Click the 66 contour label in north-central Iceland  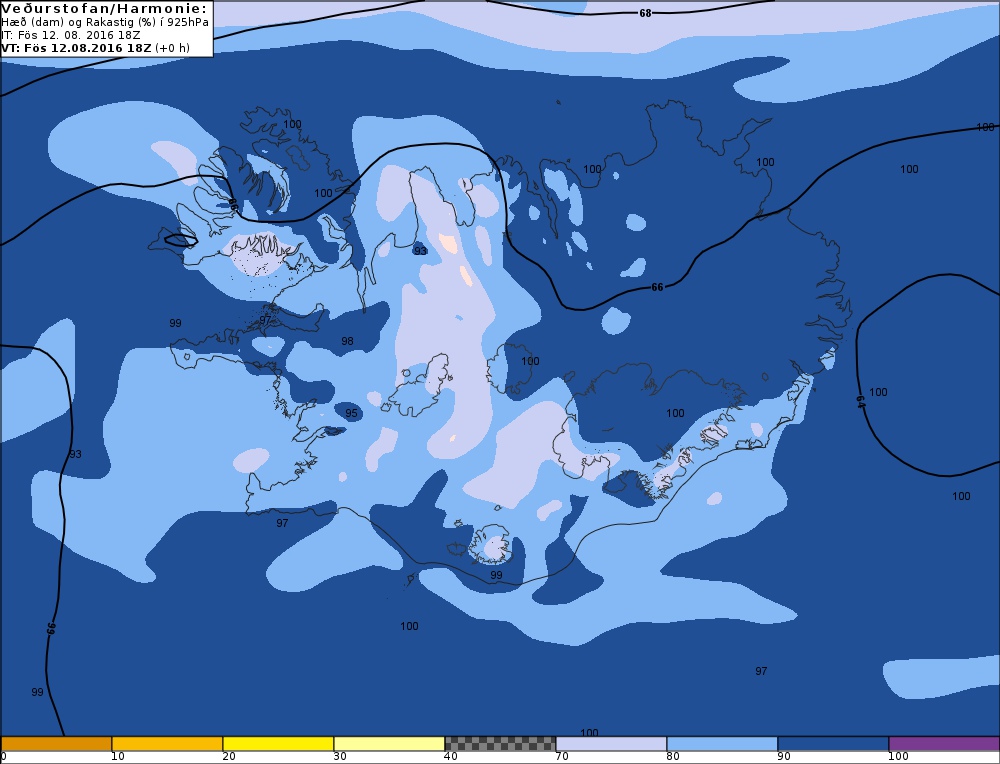(x=658, y=287)
